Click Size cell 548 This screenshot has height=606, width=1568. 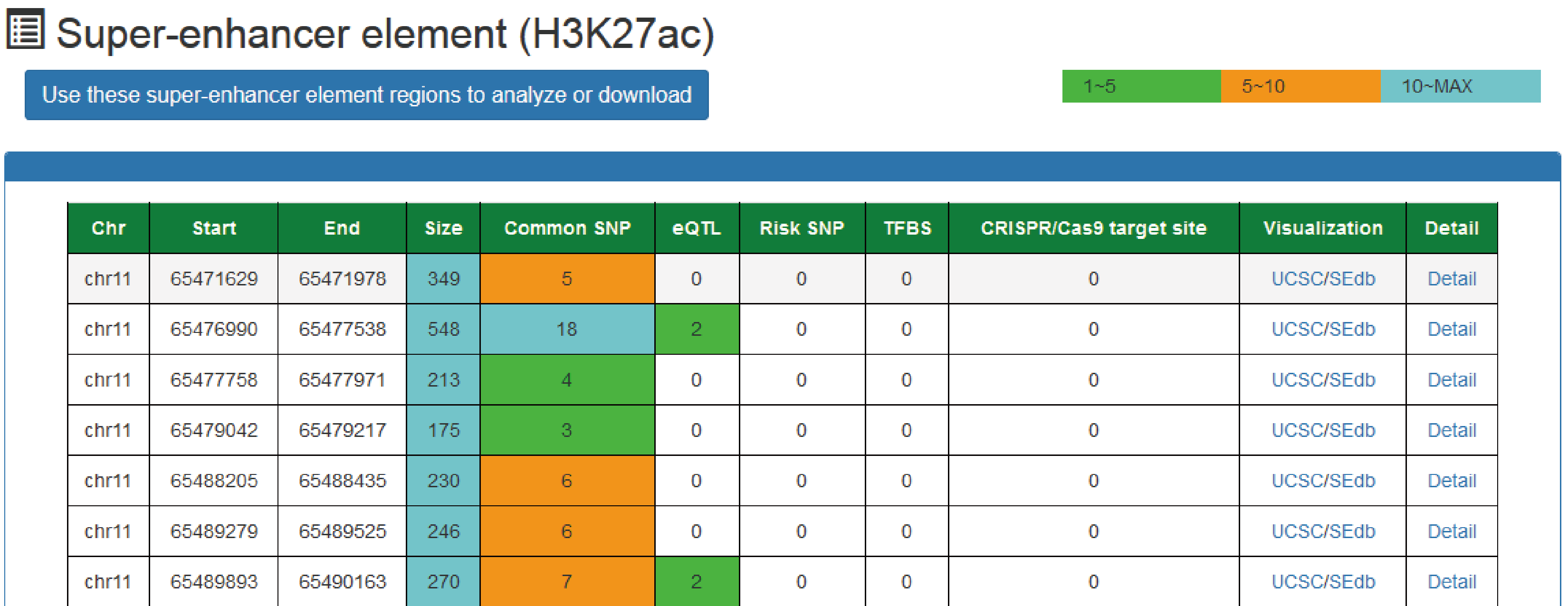click(443, 329)
